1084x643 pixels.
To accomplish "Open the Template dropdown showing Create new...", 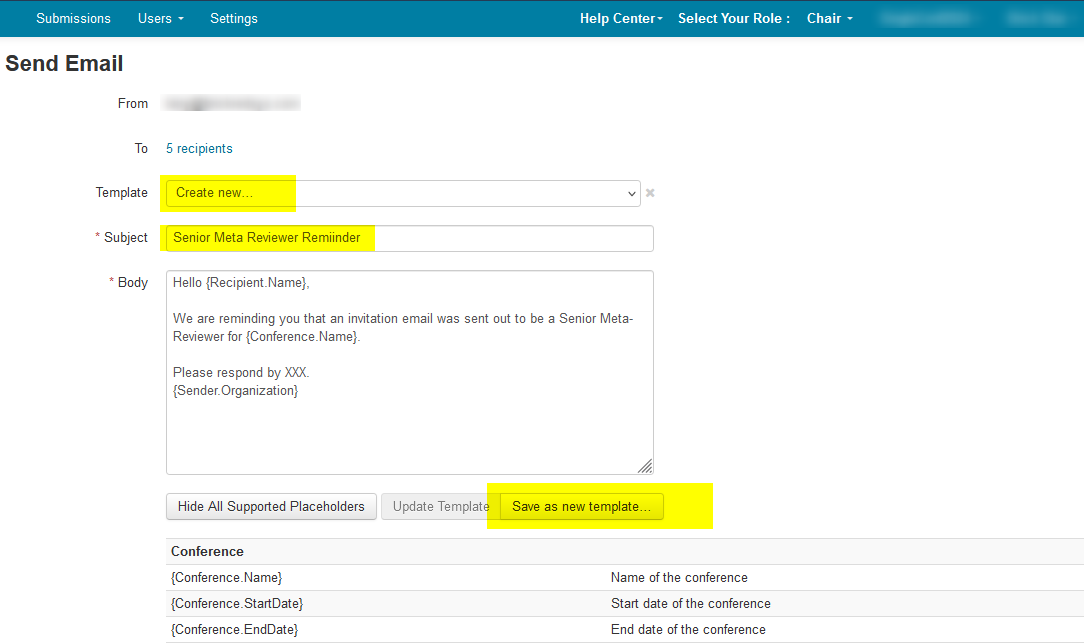I will [x=403, y=194].
